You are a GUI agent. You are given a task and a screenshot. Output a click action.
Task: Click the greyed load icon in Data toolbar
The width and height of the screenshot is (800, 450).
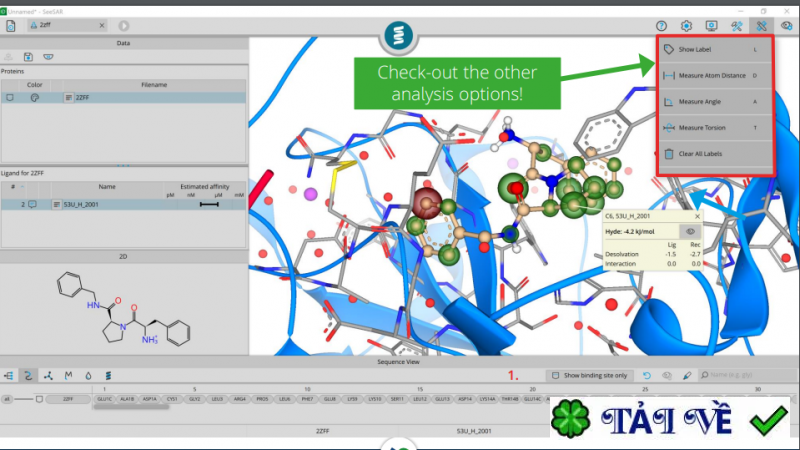click(x=8, y=57)
